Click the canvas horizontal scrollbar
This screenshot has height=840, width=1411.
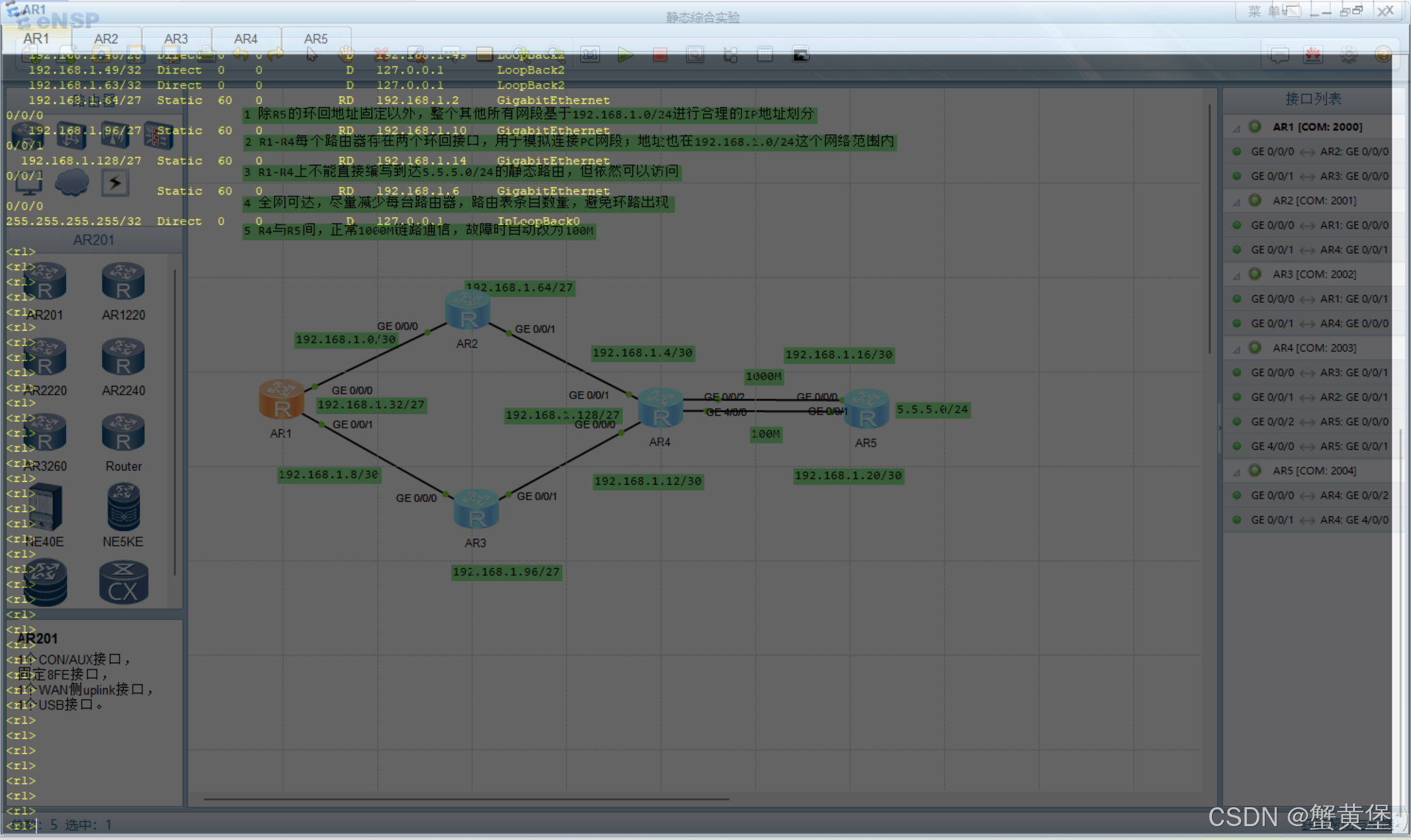pos(466,799)
